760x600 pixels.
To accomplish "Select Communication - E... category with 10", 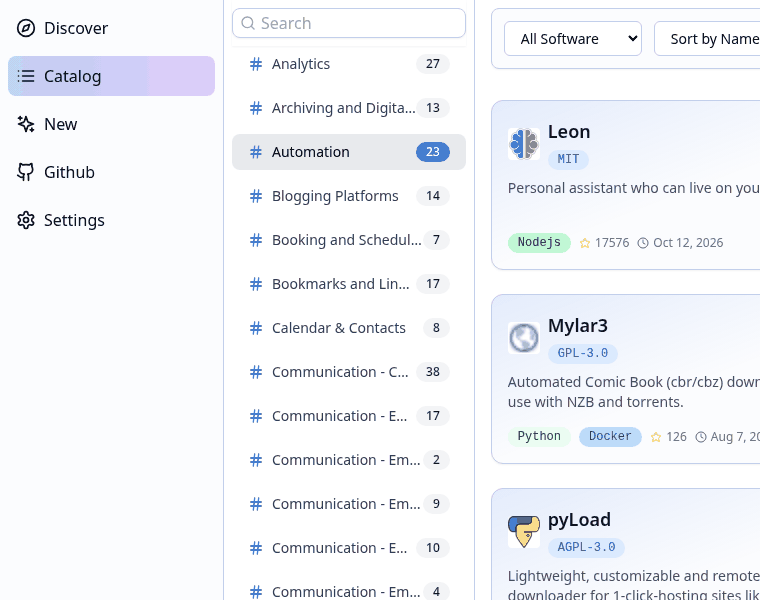I will pyautogui.click(x=348, y=548).
